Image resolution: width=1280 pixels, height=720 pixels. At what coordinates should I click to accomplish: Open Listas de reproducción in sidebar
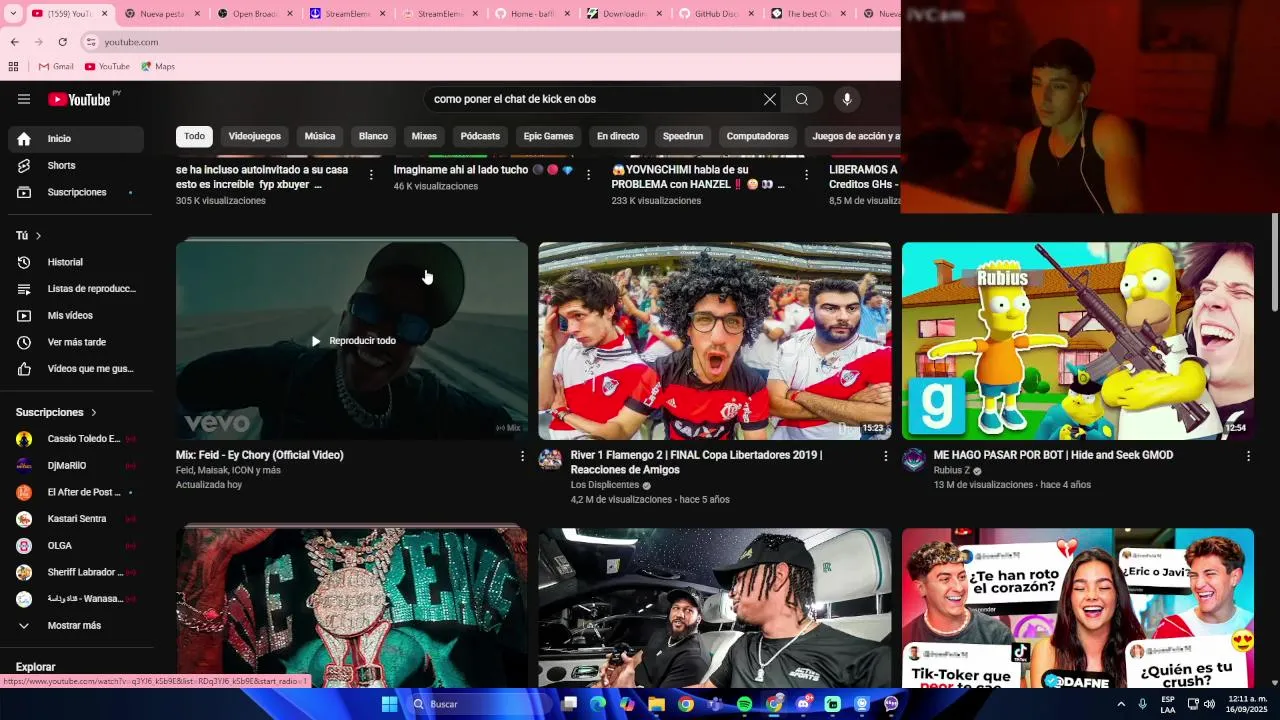coord(76,289)
